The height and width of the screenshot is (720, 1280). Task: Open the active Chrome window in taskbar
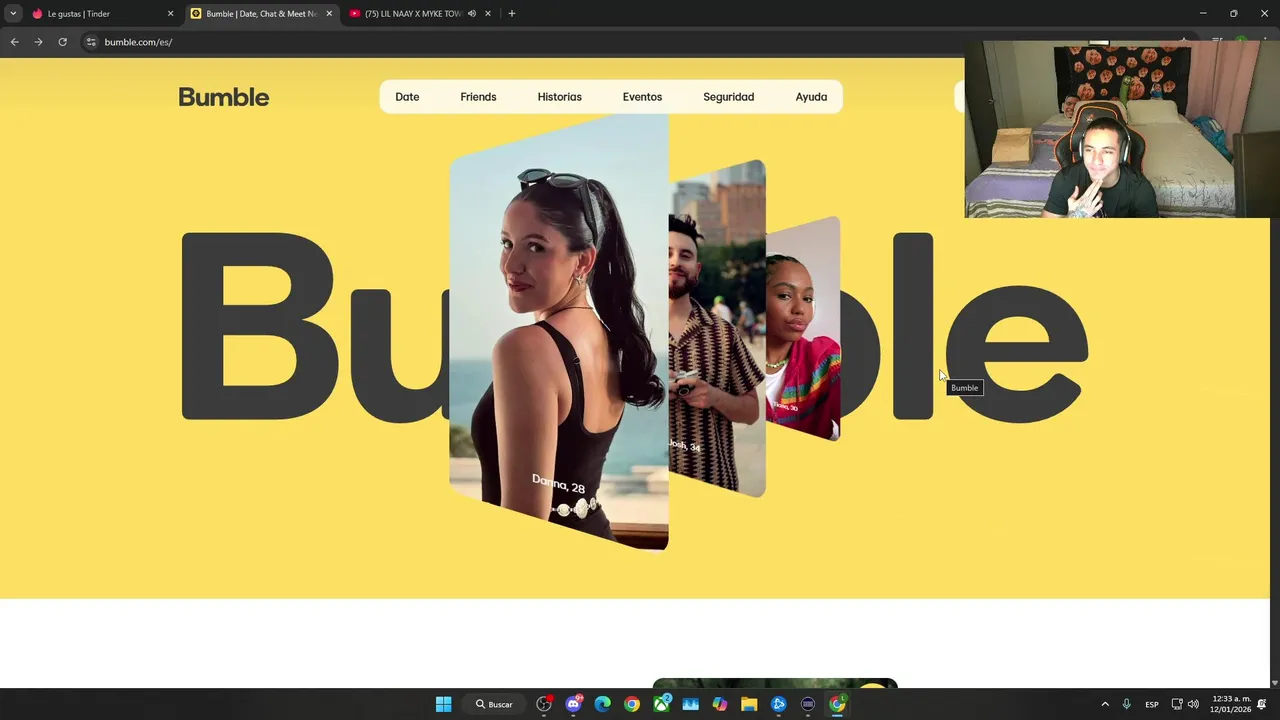[837, 704]
